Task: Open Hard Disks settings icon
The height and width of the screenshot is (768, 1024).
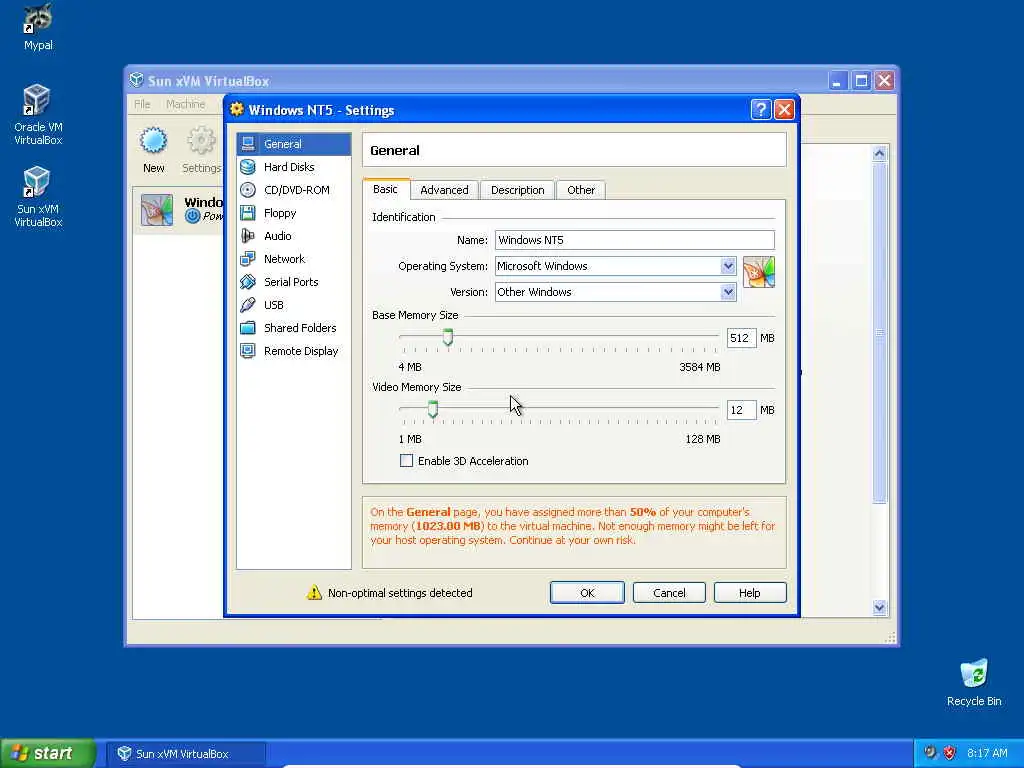Action: point(248,167)
